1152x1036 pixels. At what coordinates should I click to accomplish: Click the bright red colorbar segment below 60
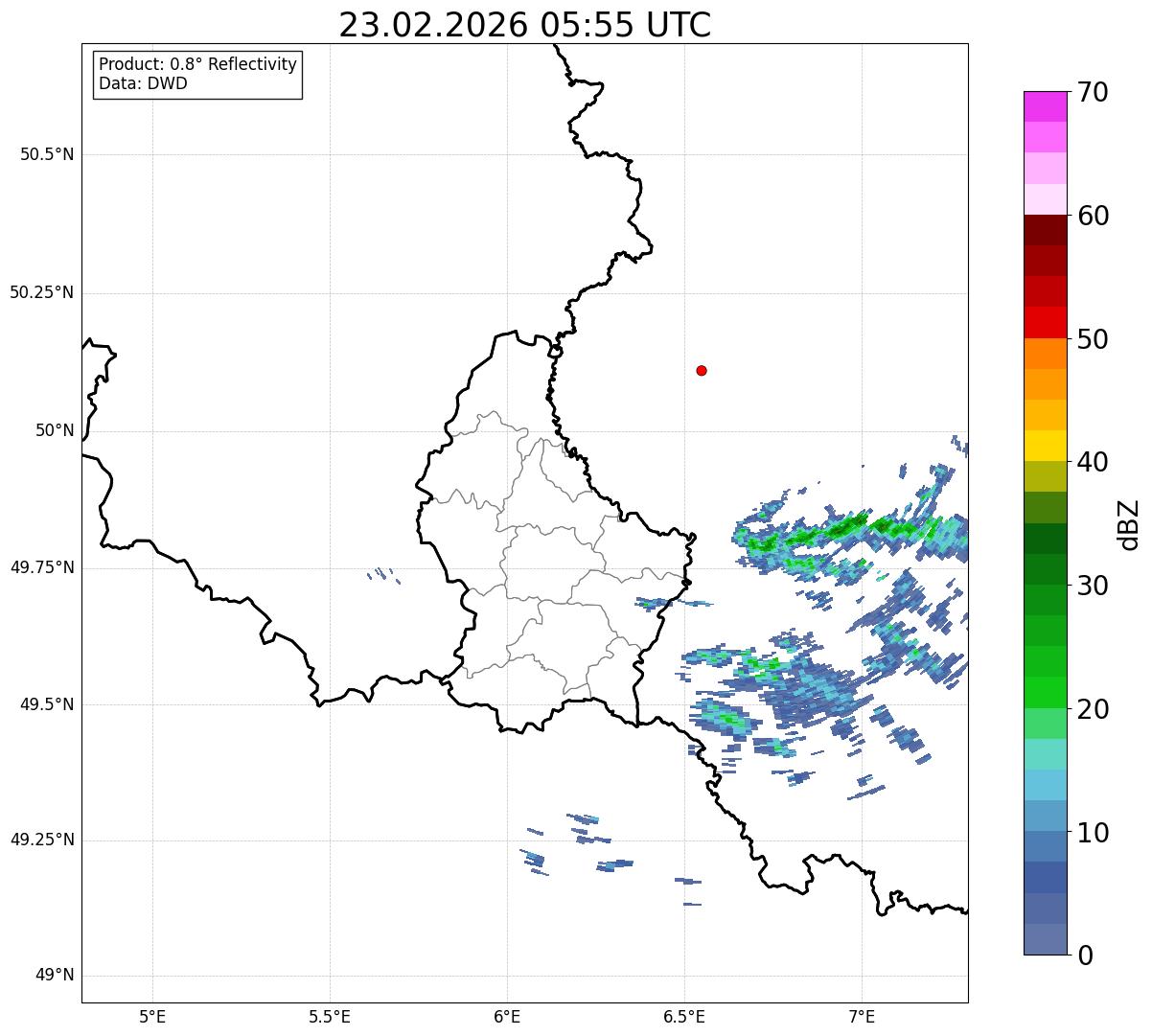tap(1045, 322)
